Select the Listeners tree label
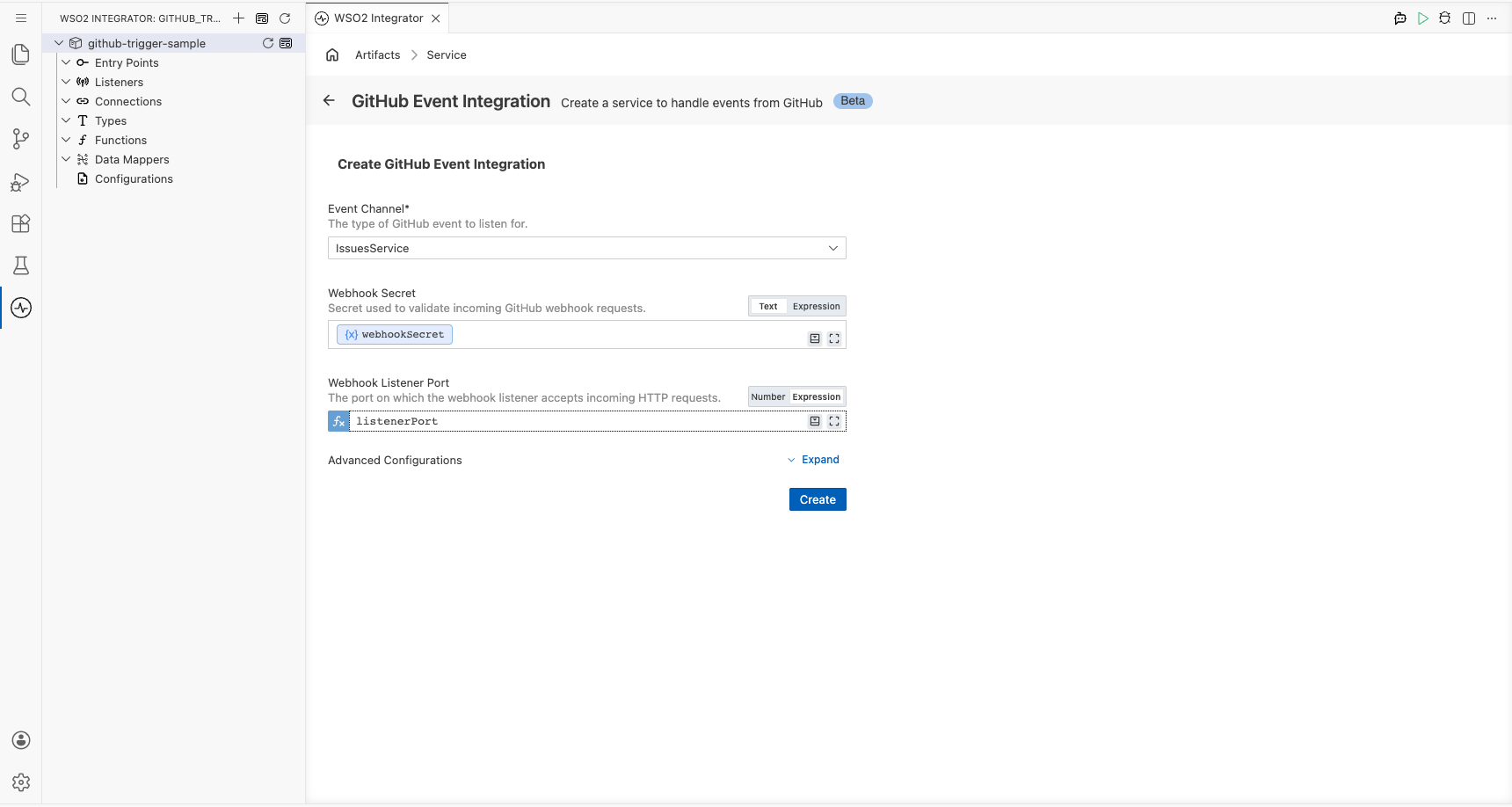 click(119, 82)
